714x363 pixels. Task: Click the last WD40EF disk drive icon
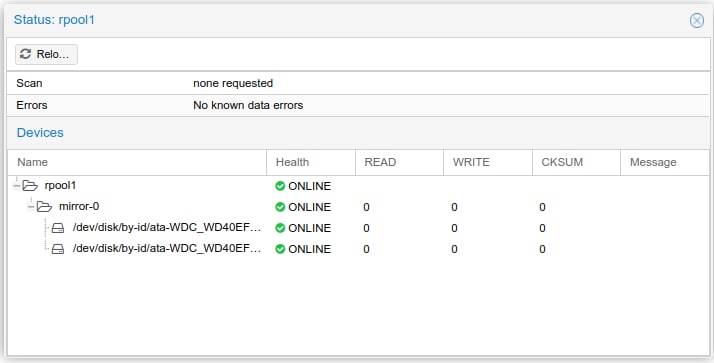click(58, 249)
